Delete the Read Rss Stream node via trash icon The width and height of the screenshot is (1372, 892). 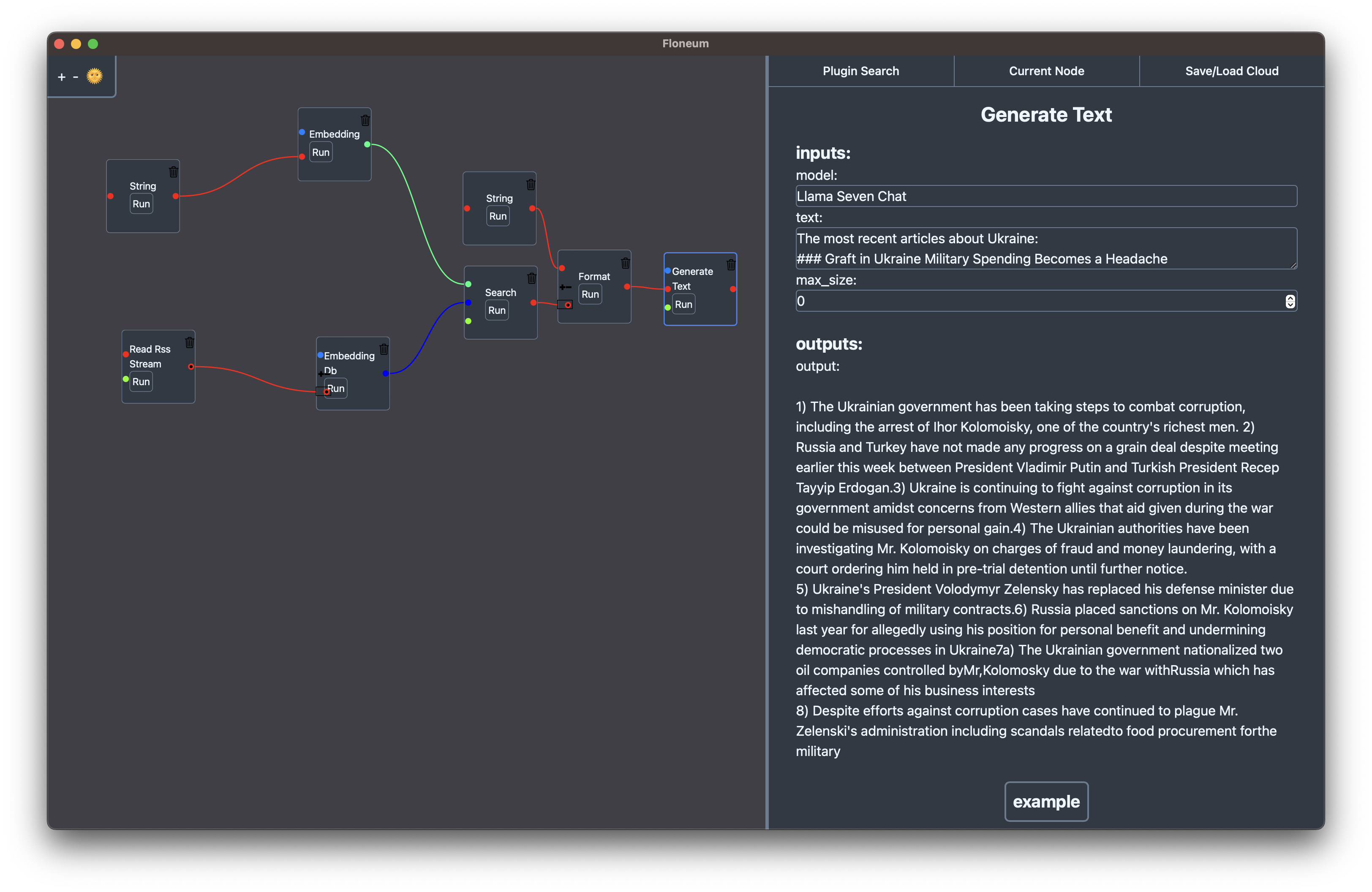click(190, 342)
